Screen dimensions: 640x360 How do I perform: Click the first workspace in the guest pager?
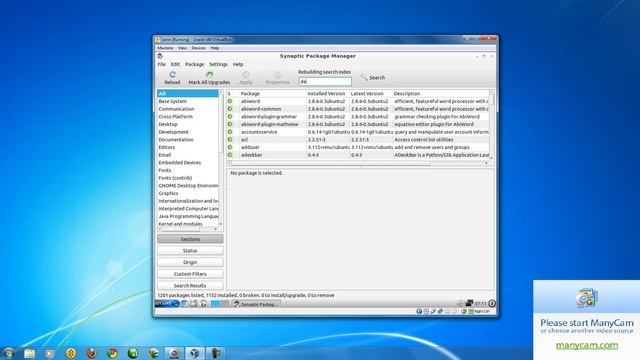click(215, 303)
